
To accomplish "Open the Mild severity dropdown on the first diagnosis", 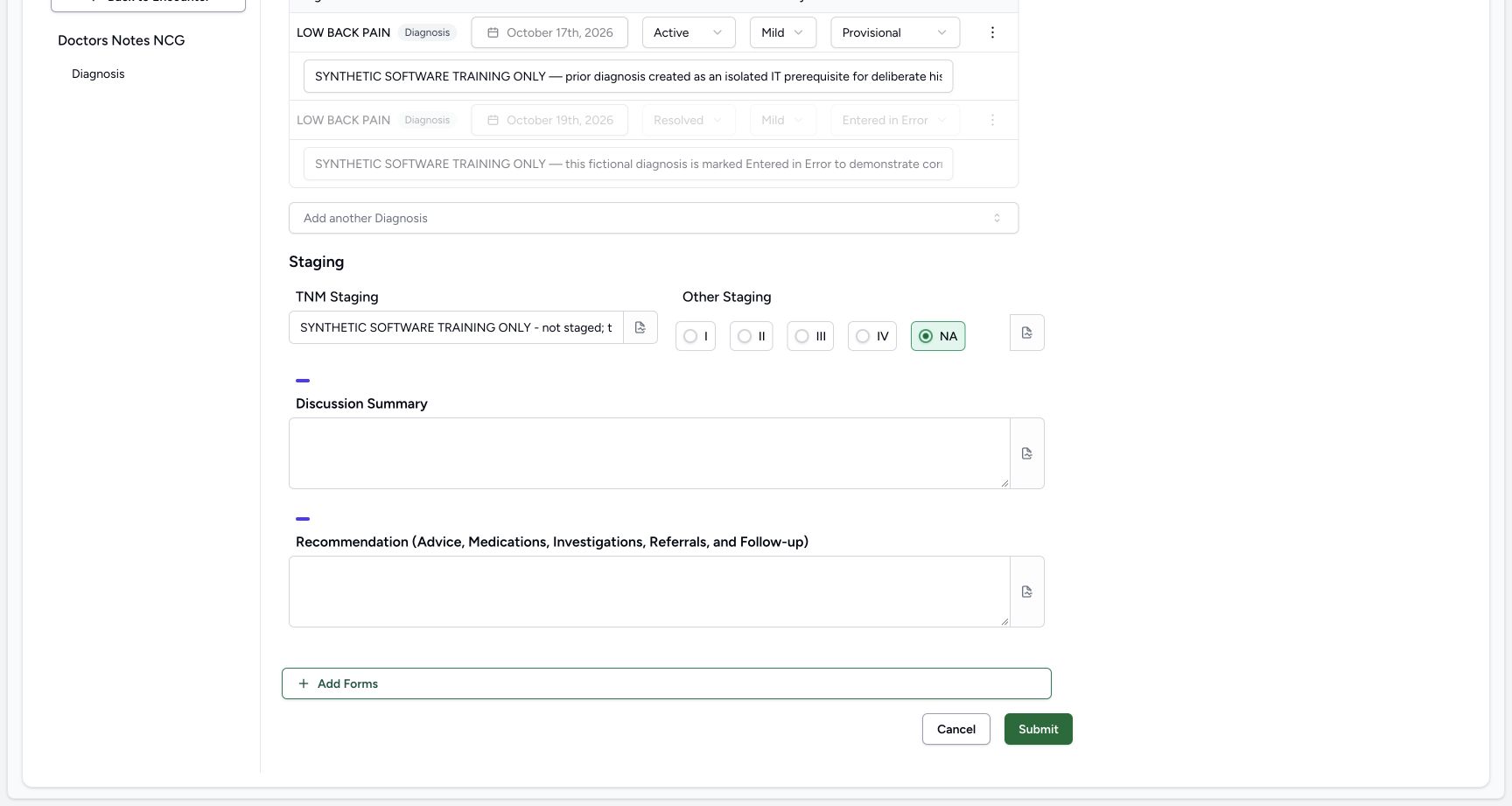I will [x=783, y=32].
